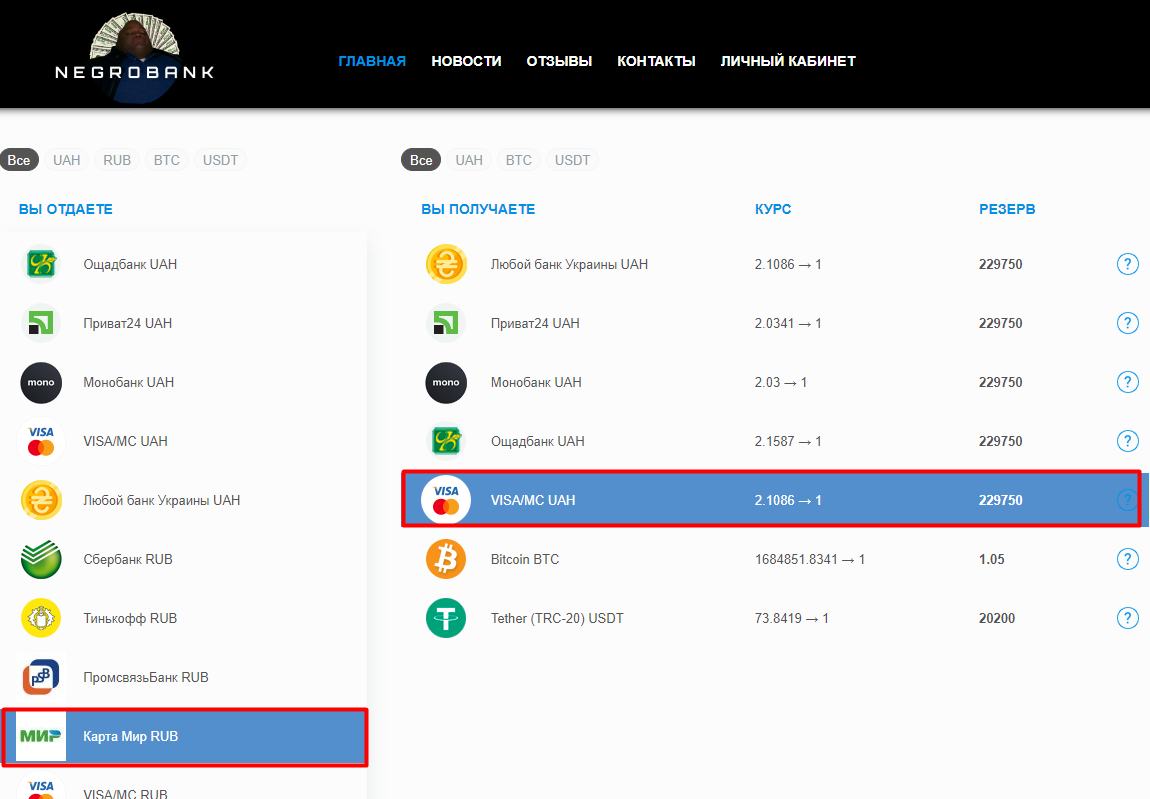Select the Bitcoin BTC icon
This screenshot has width=1150, height=799.
(x=446, y=559)
